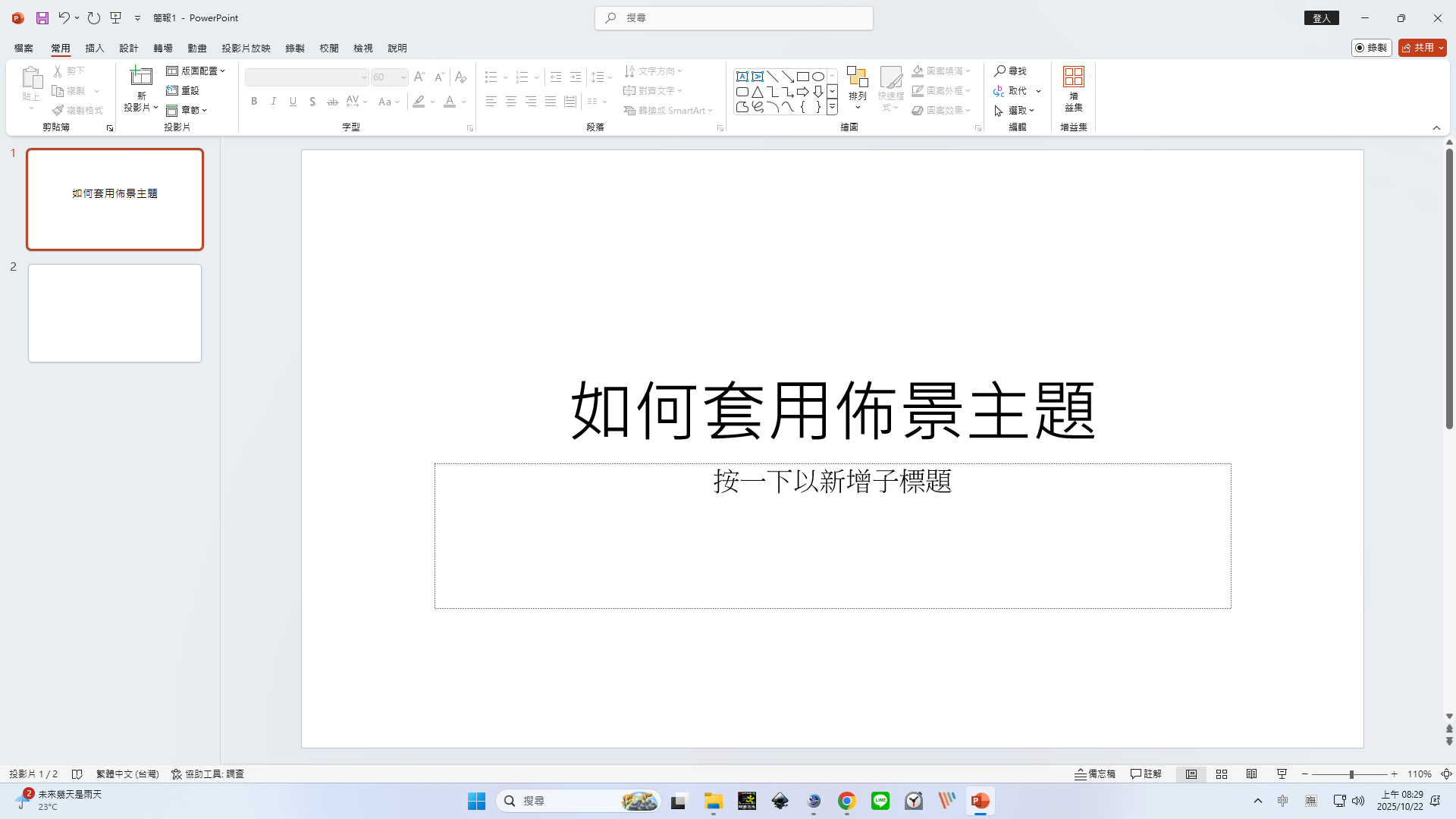The width and height of the screenshot is (1456, 819).
Task: Click the zoom slider handle
Action: coord(1351,774)
